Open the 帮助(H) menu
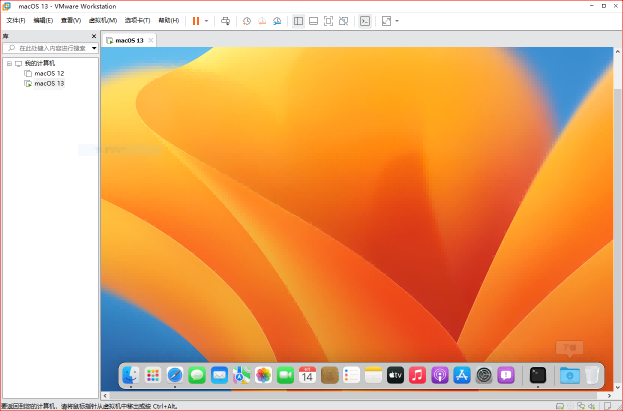This screenshot has width=623, height=411. (x=169, y=20)
